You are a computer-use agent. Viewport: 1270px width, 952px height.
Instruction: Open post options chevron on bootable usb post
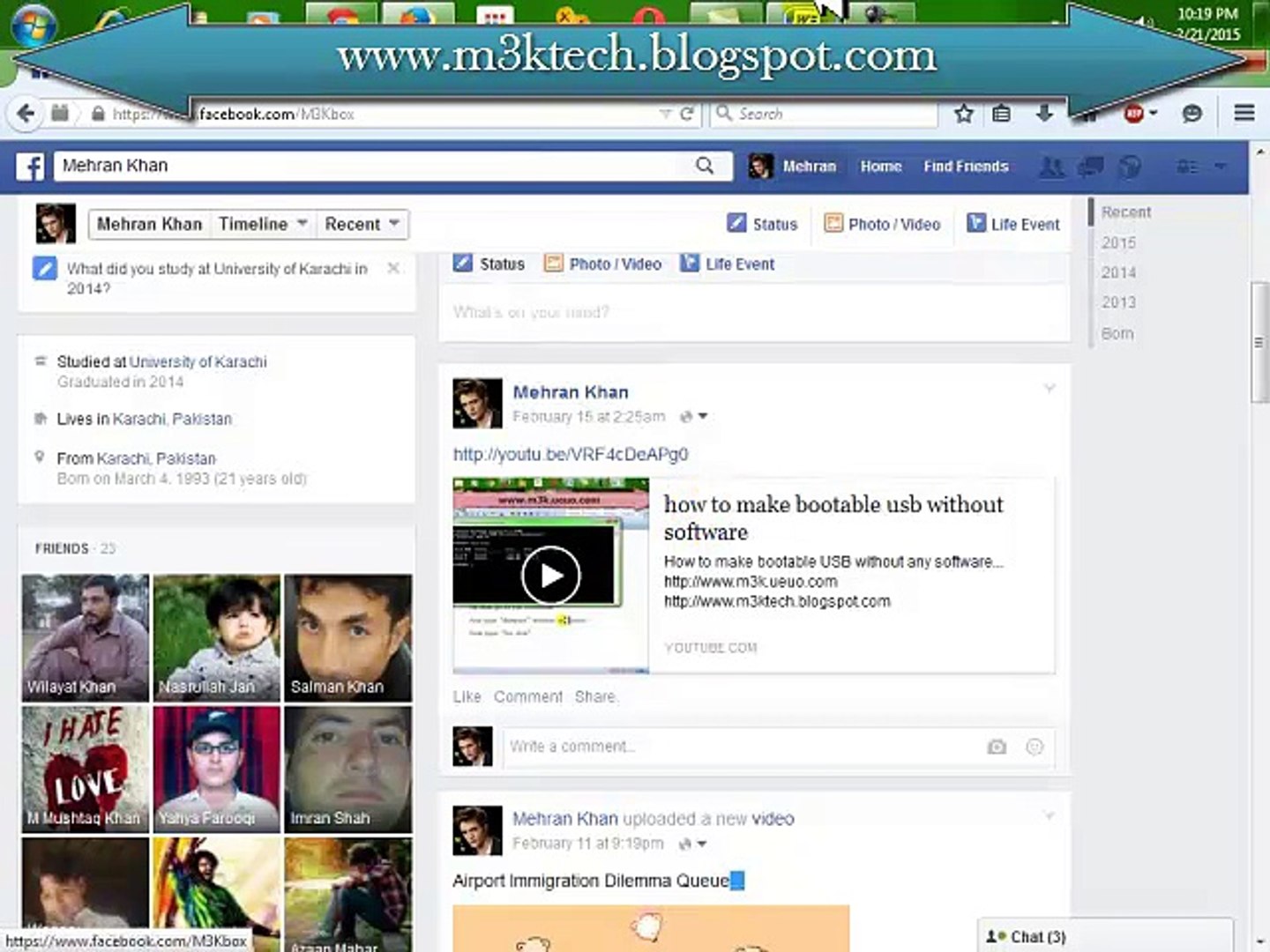pos(1050,388)
